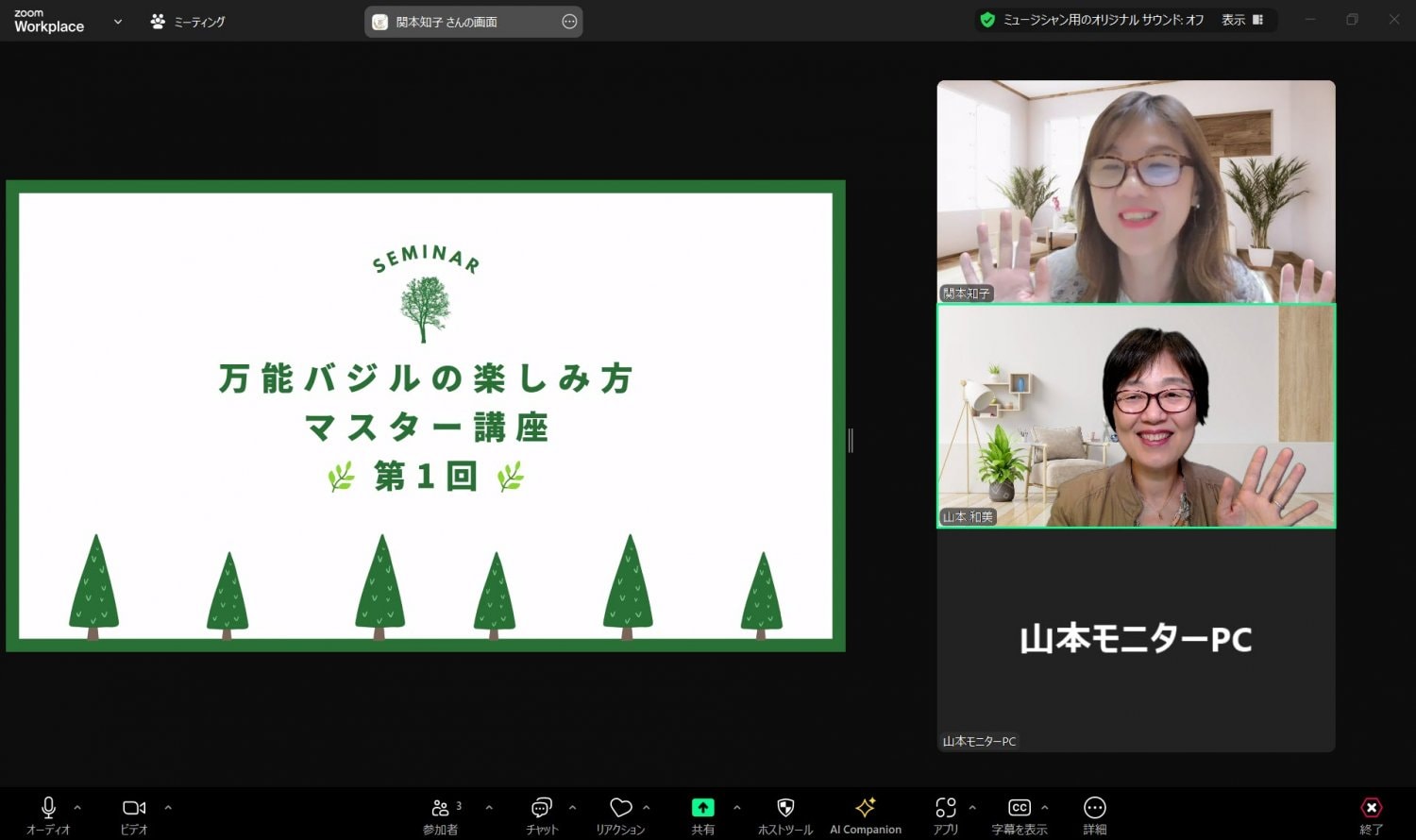Click the end meeting button
Image resolution: width=1416 pixels, height=840 pixels.
[x=1371, y=809]
